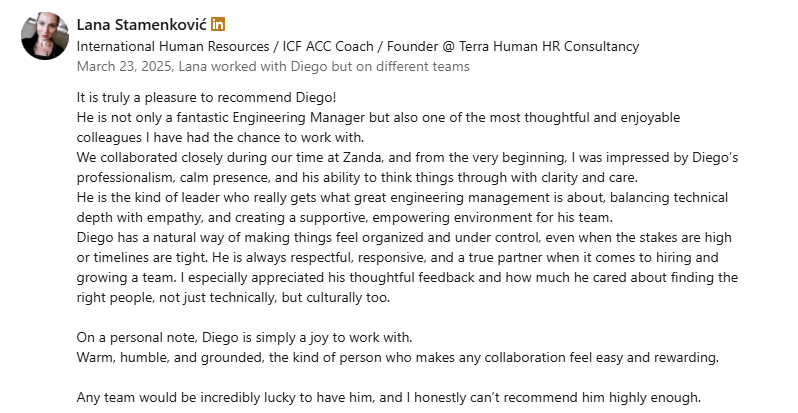Select the Terra Human HR Consultancy text
Screen dimensions: 798x413
(x=549, y=46)
